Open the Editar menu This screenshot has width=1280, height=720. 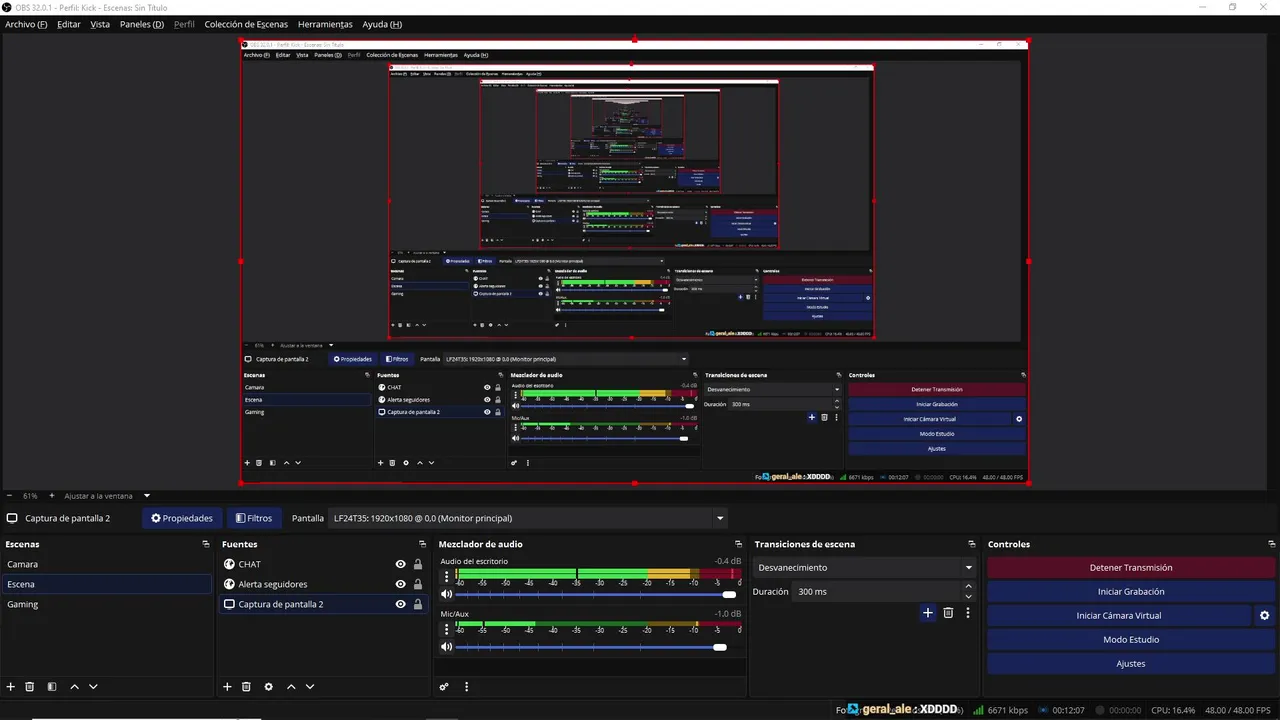[x=69, y=24]
